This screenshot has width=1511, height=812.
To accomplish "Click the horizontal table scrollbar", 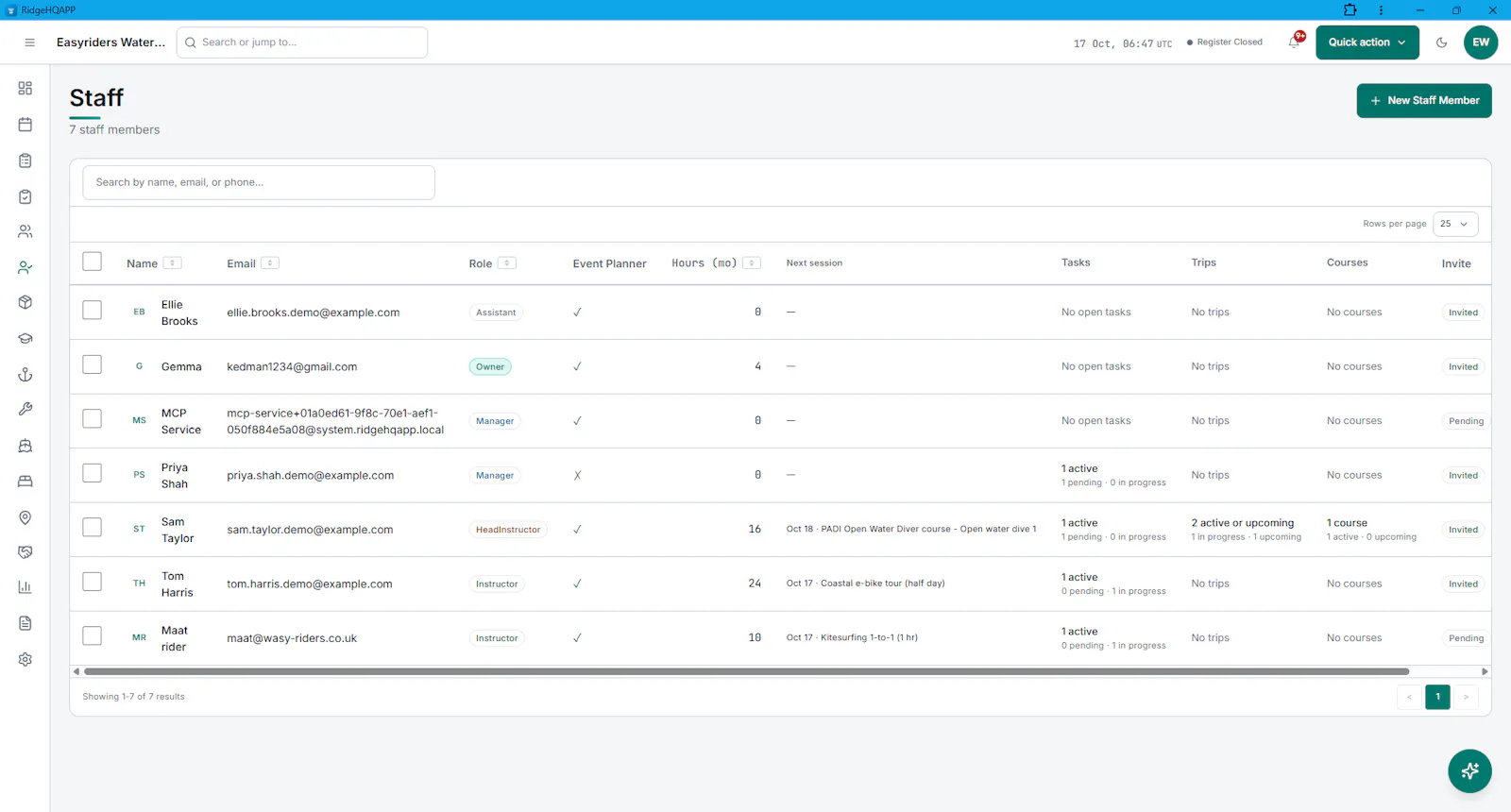I will tap(746, 671).
